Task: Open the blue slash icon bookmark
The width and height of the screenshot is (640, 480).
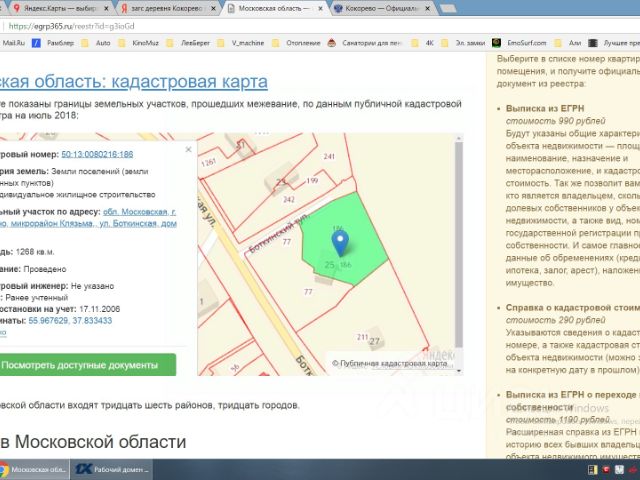Action: tap(36, 43)
